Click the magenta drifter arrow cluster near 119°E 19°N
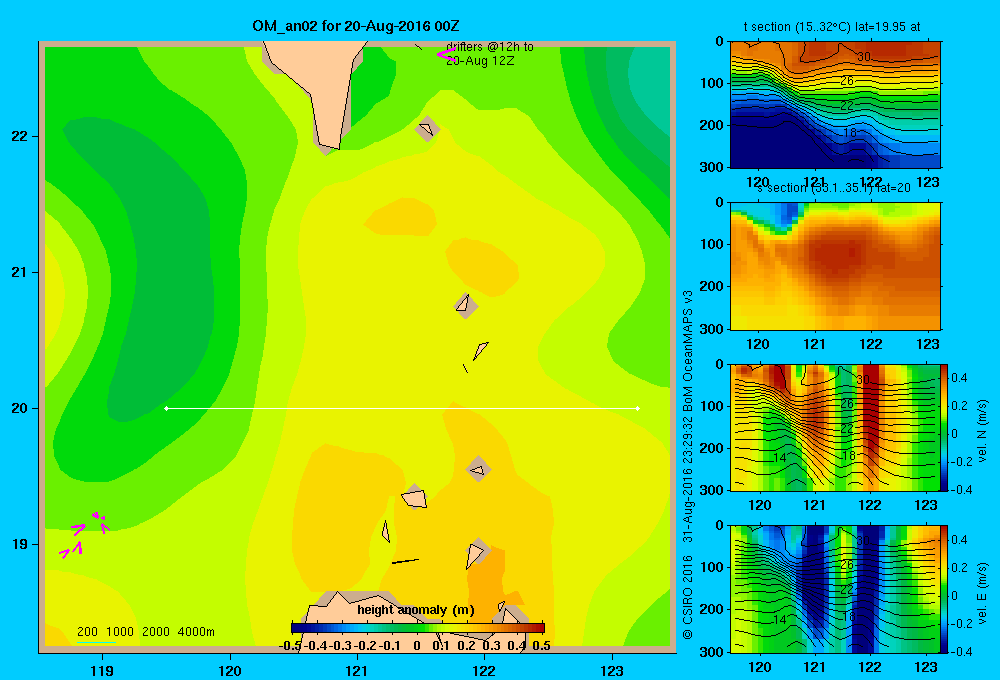 pos(85,535)
